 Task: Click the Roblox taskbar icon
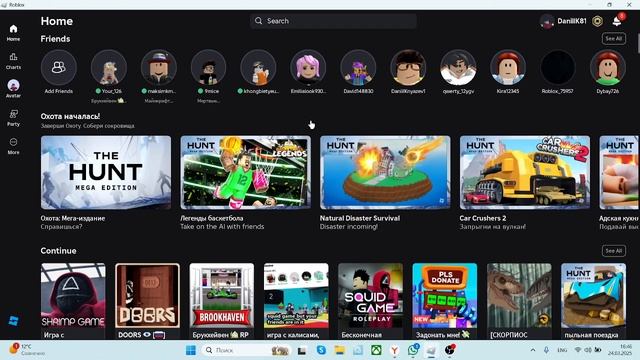(x=431, y=350)
